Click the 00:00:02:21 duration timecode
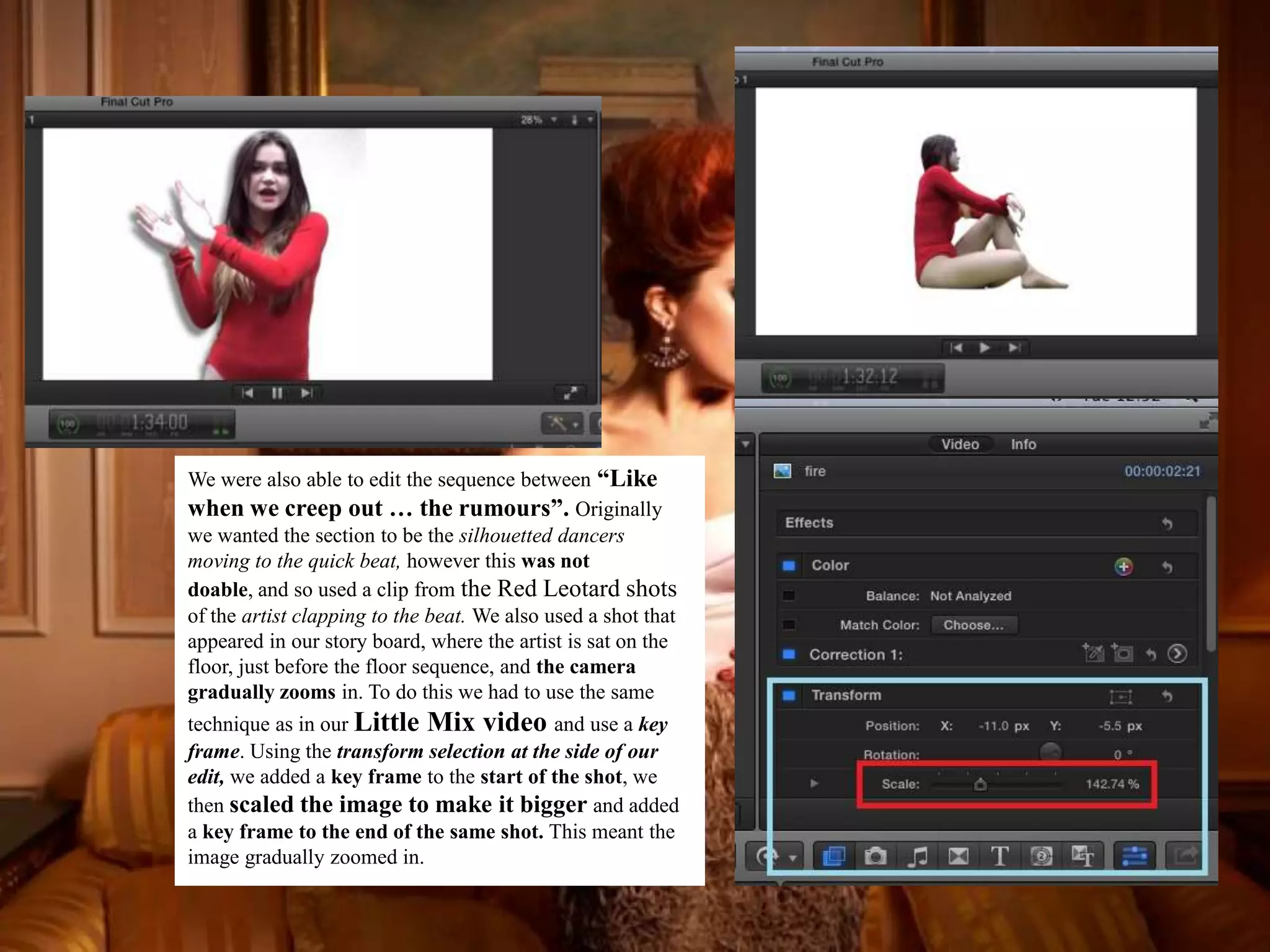This screenshot has height=952, width=1270. [1162, 472]
